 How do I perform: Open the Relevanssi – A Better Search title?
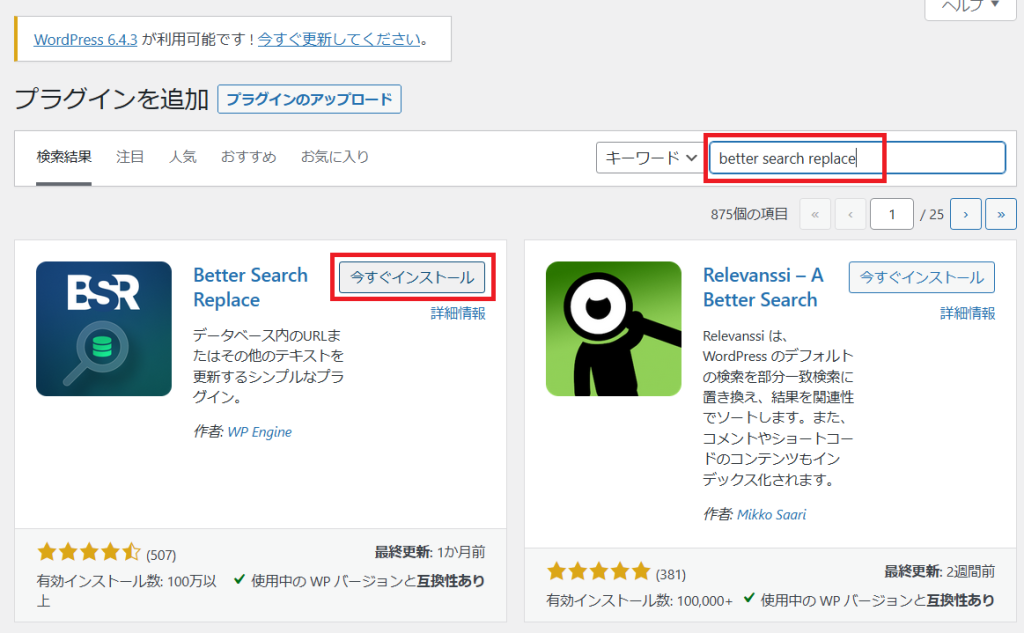(x=763, y=287)
